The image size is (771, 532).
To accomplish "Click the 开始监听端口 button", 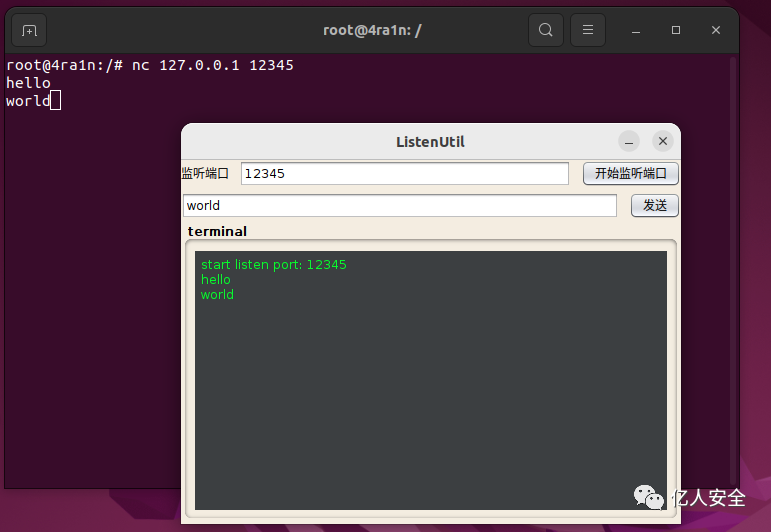I will (631, 174).
